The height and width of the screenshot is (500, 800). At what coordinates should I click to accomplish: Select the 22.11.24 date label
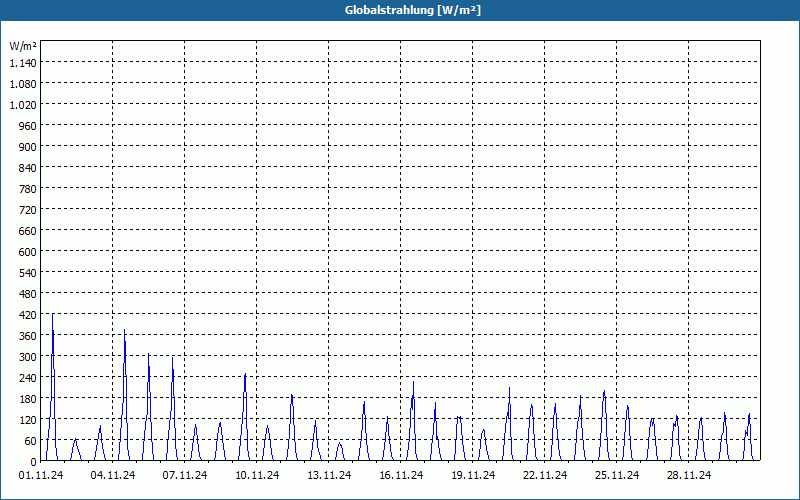544,476
